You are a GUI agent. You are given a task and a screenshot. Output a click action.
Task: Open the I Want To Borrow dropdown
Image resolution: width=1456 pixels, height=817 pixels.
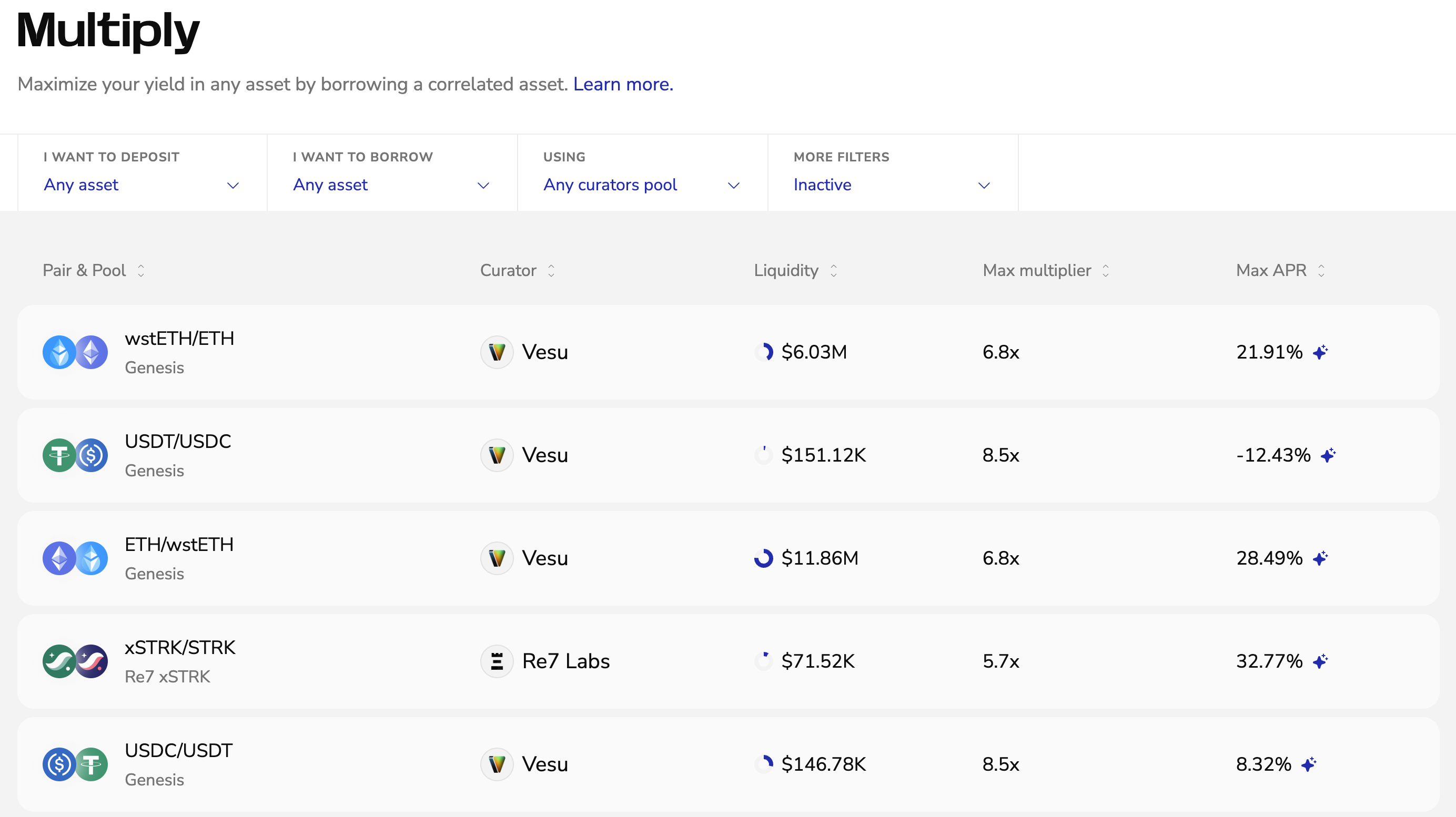[x=391, y=185]
